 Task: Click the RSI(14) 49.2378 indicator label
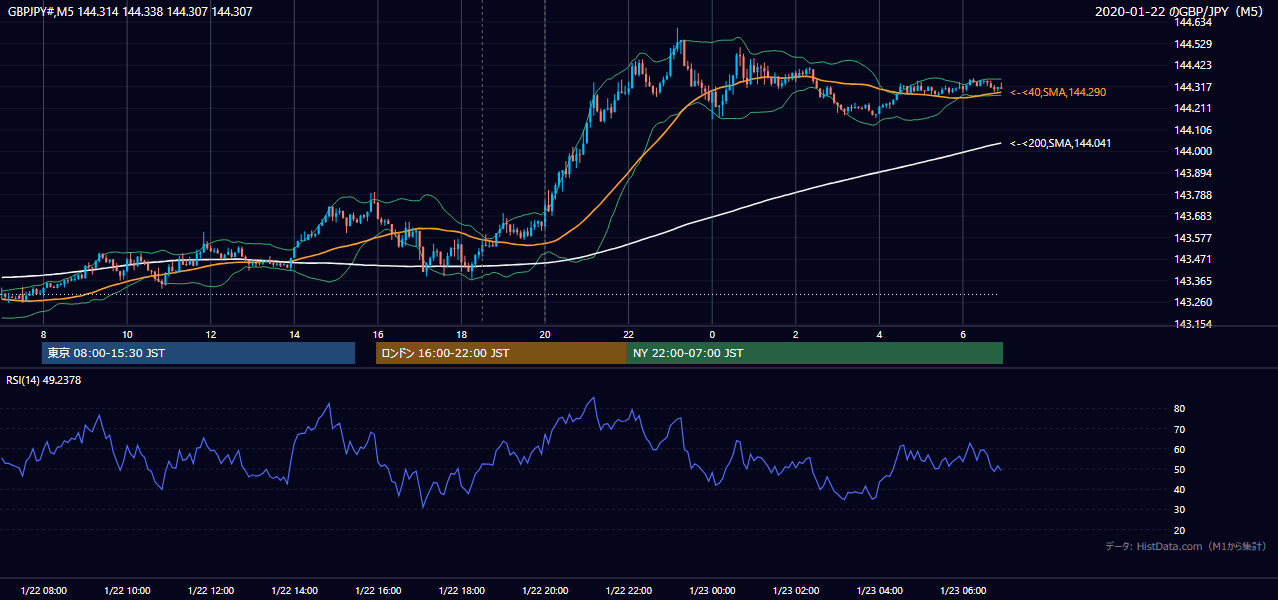pyautogui.click(x=44, y=379)
